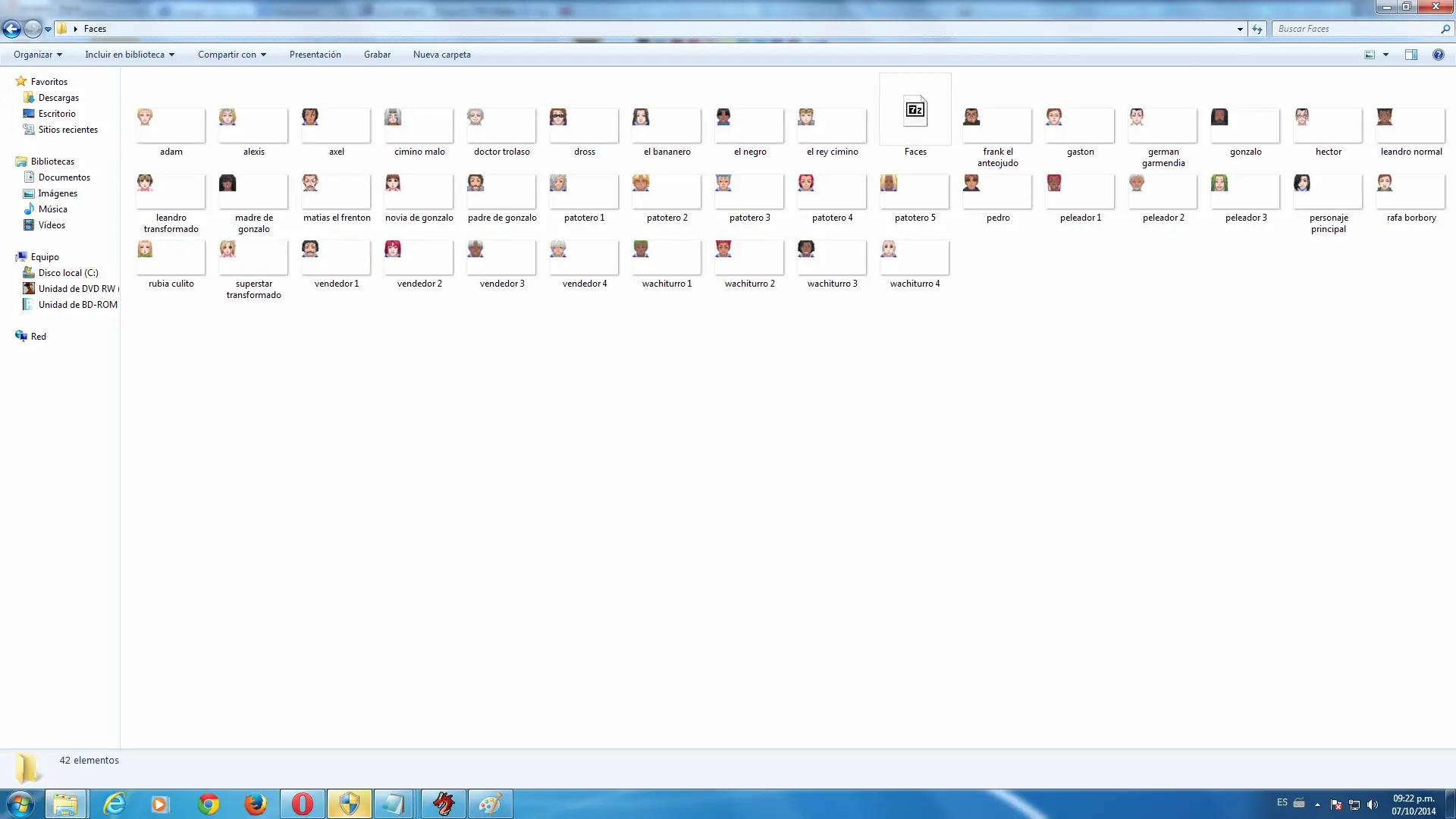Click the Back navigation arrow

(11, 29)
